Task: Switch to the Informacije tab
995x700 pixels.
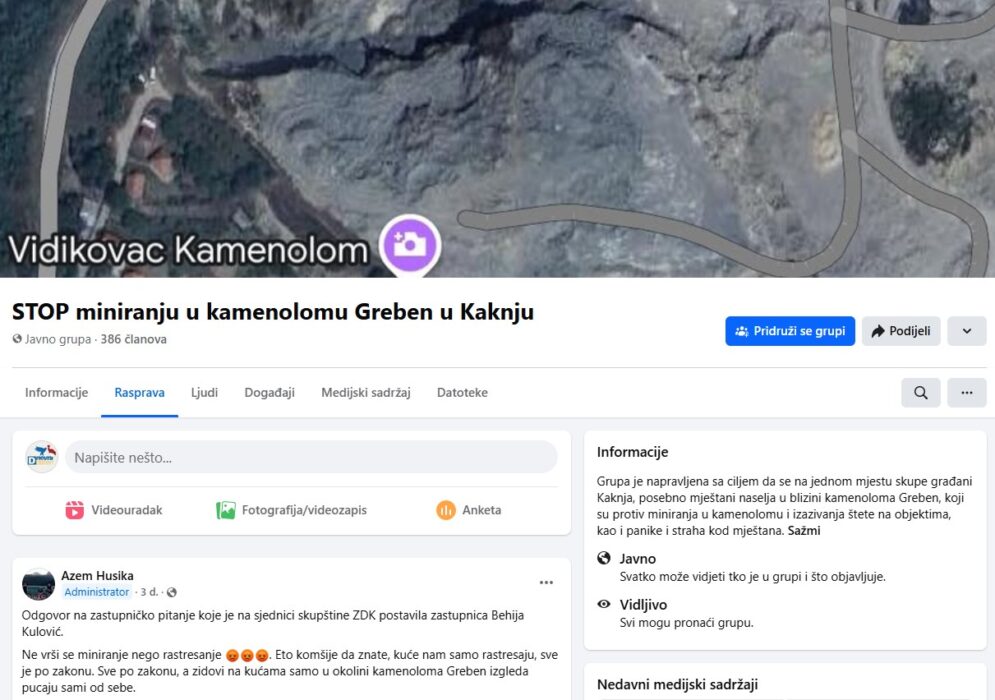Action: click(x=56, y=392)
